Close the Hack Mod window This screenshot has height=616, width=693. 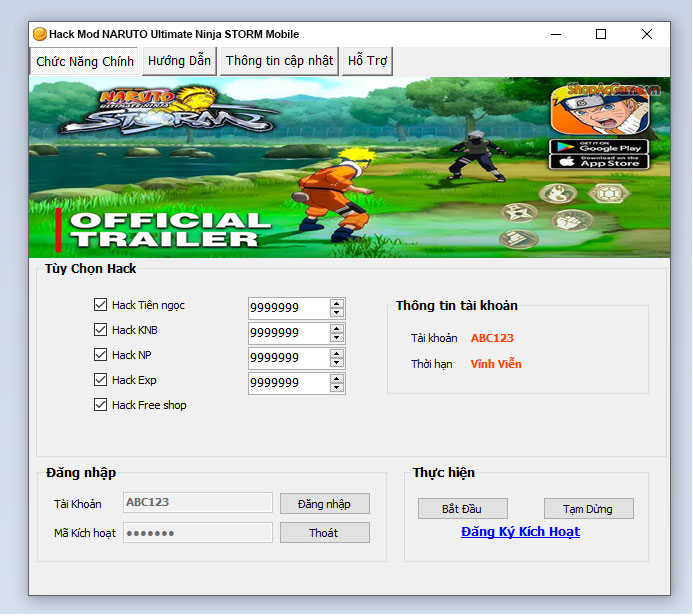[647, 34]
